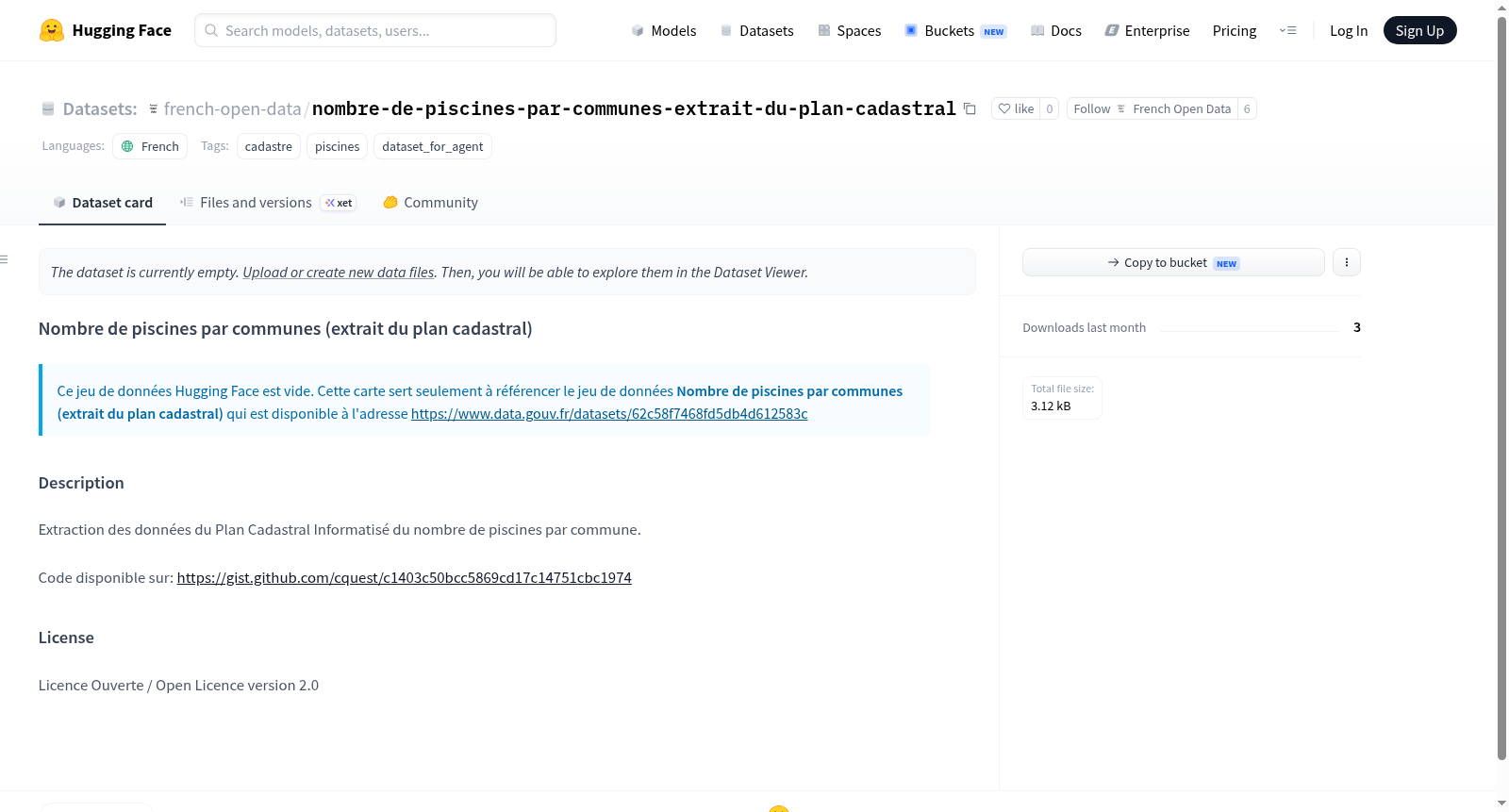Click Copy to bucket button
Image resolution: width=1509 pixels, height=812 pixels.
coord(1173,262)
